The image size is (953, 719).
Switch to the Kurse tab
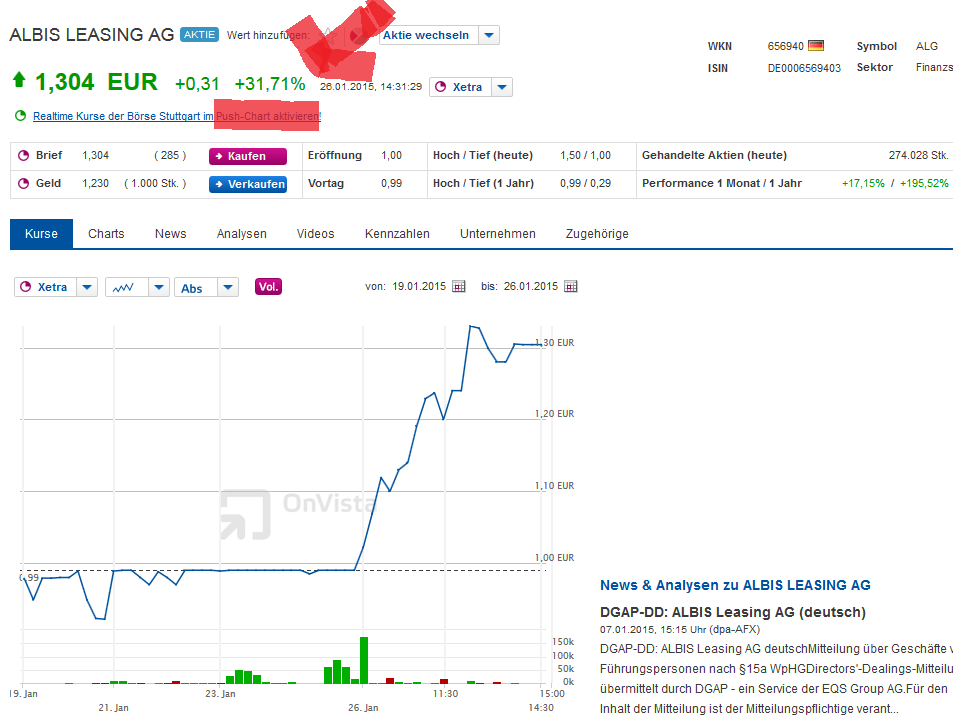[x=41, y=233]
